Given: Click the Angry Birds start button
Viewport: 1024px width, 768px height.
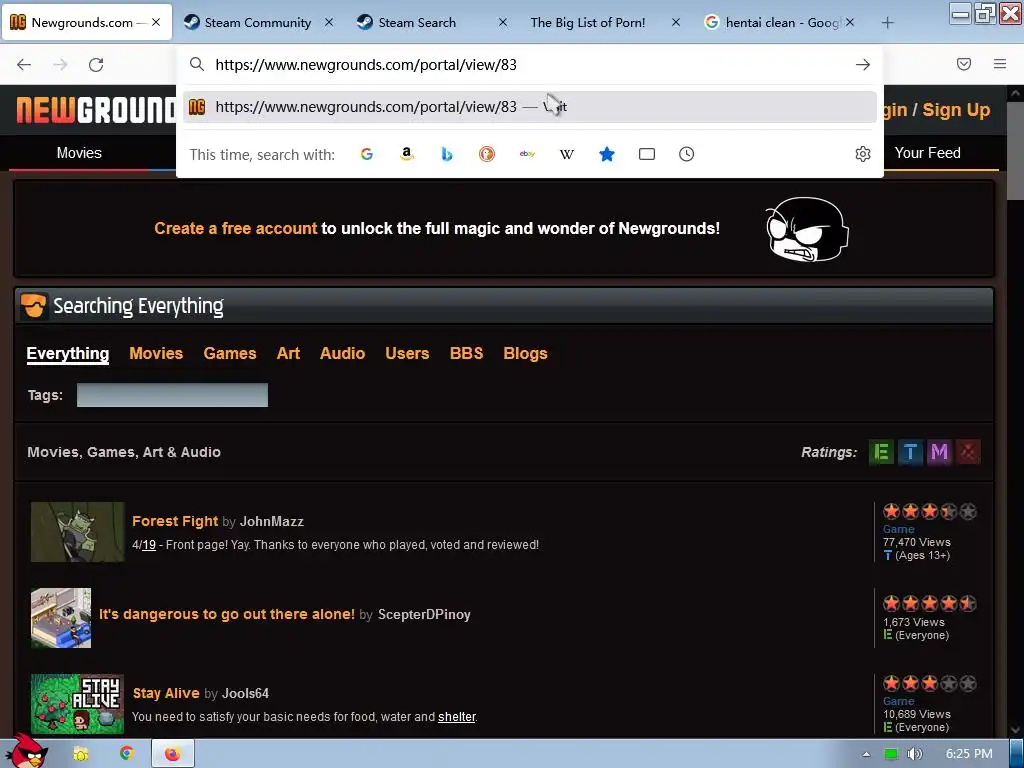Looking at the screenshot, I should click(27, 751).
